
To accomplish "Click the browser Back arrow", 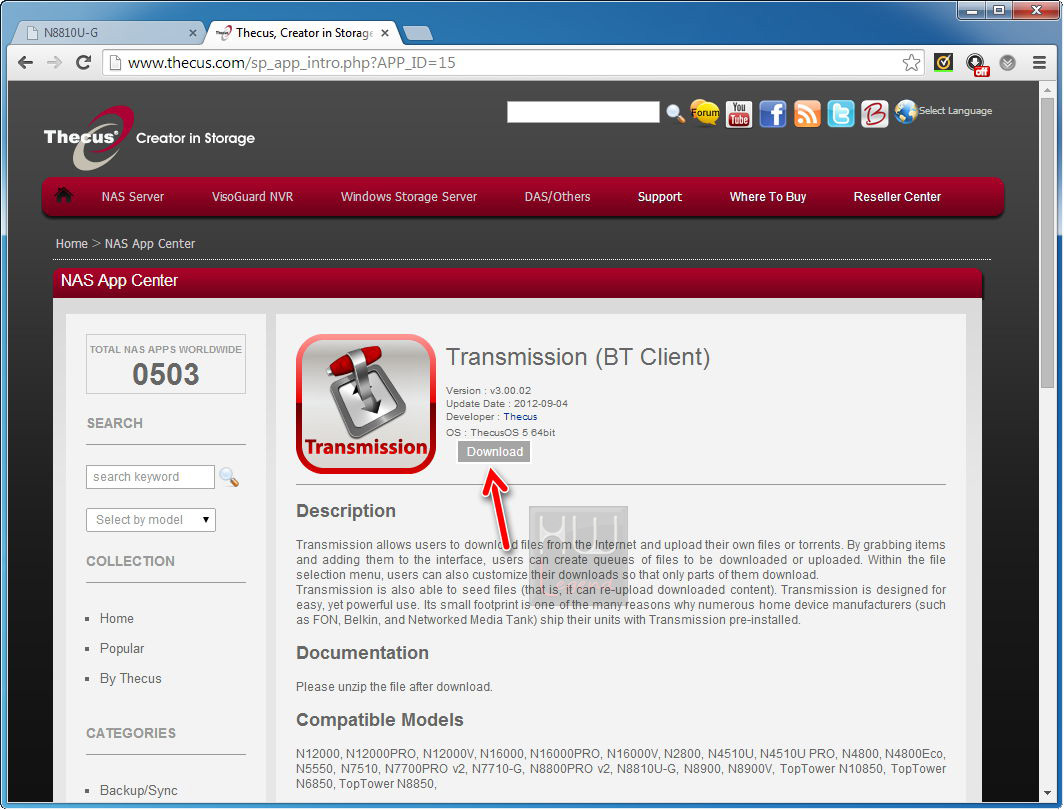I will [x=26, y=63].
